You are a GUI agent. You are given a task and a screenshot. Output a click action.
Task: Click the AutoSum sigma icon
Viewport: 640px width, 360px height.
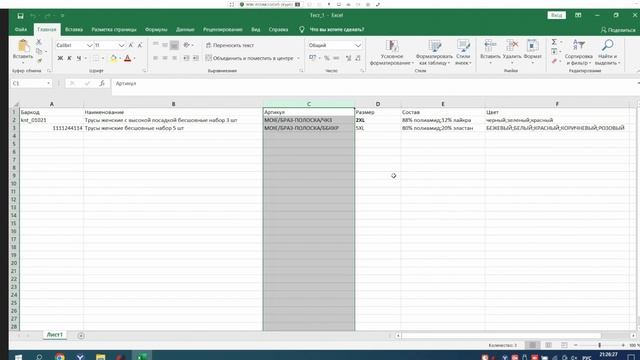[554, 42]
